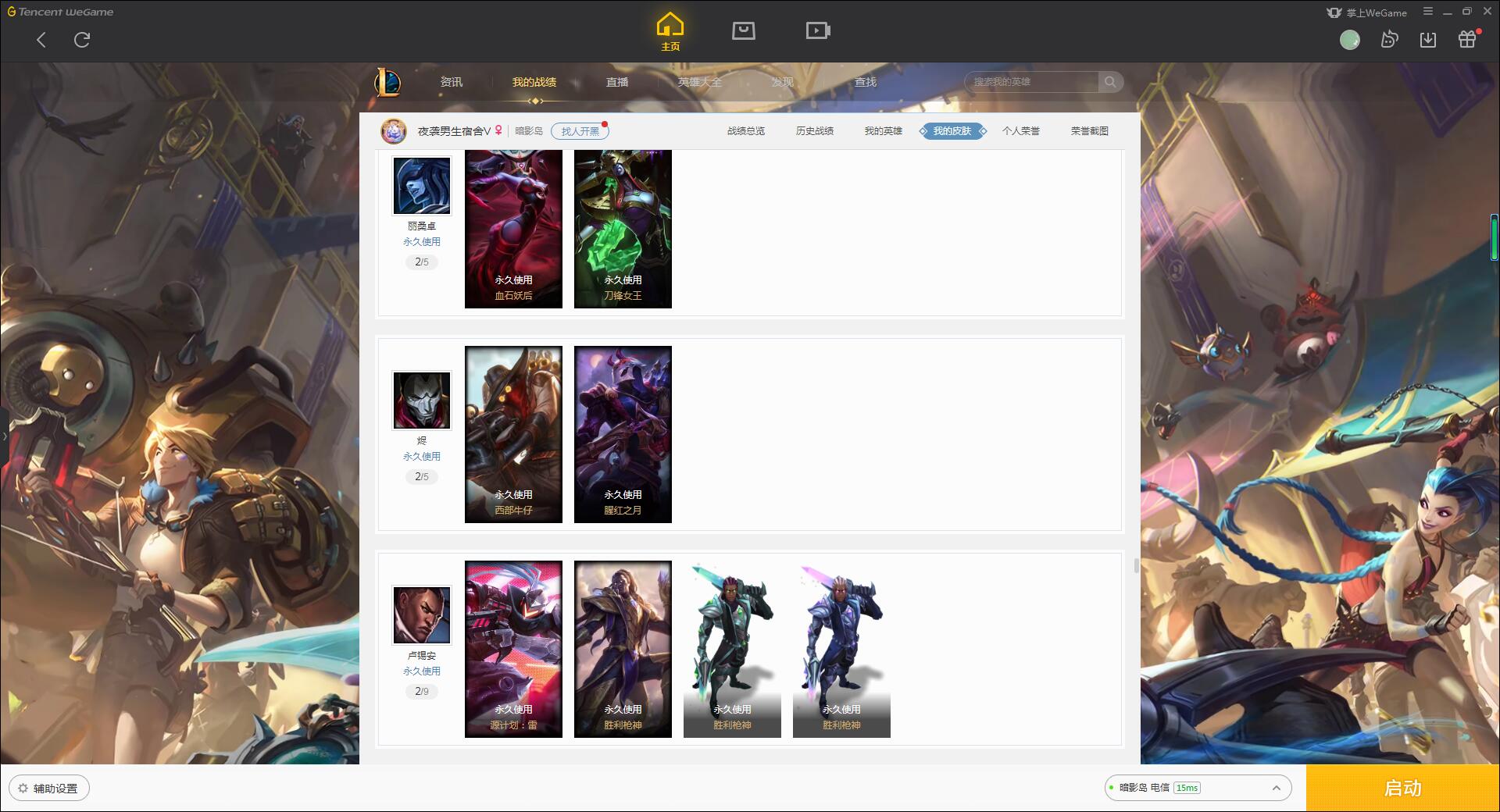Open the 腥红之月 skin card
The width and height of the screenshot is (1500, 812).
click(623, 434)
